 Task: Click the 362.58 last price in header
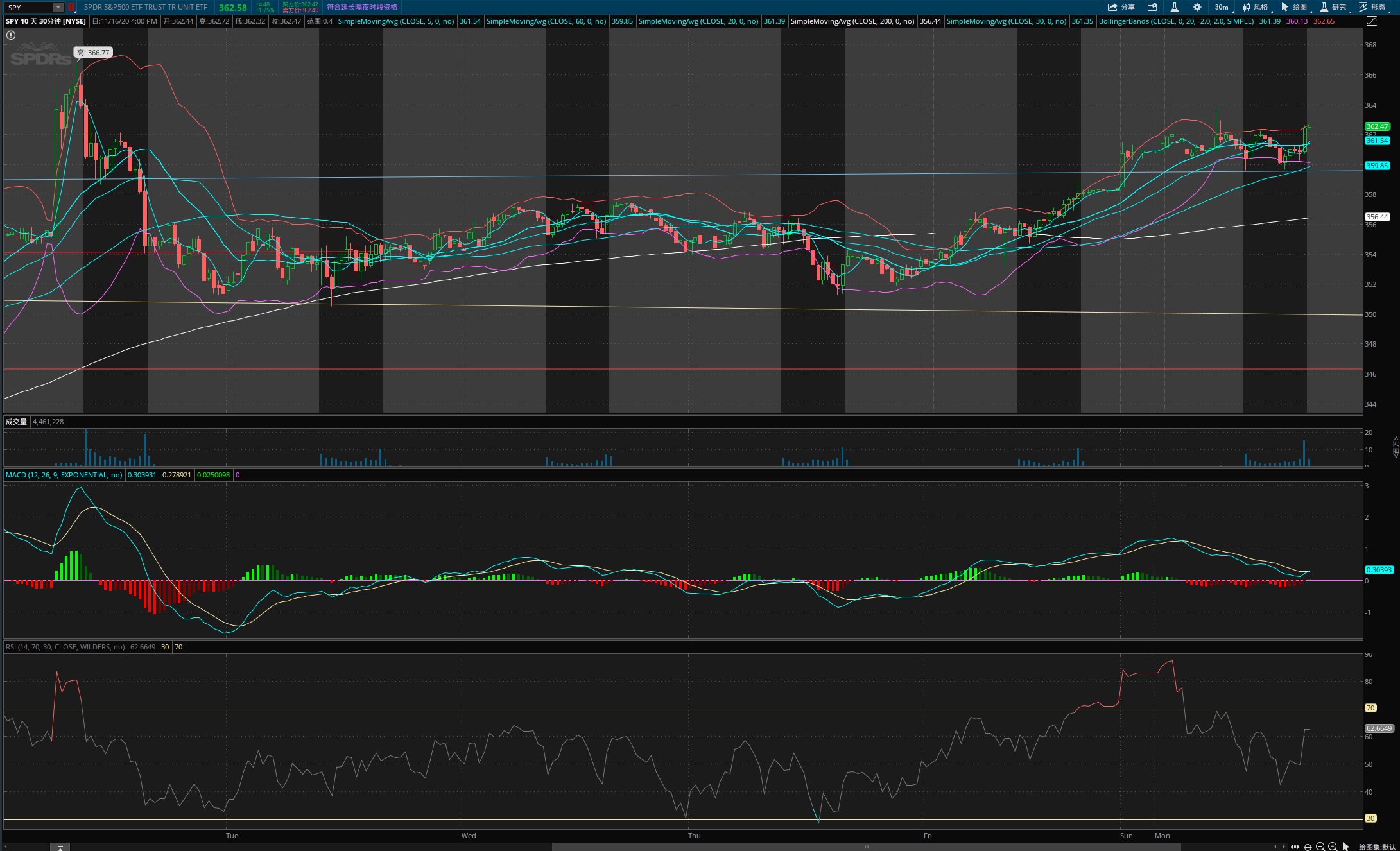coord(232,8)
